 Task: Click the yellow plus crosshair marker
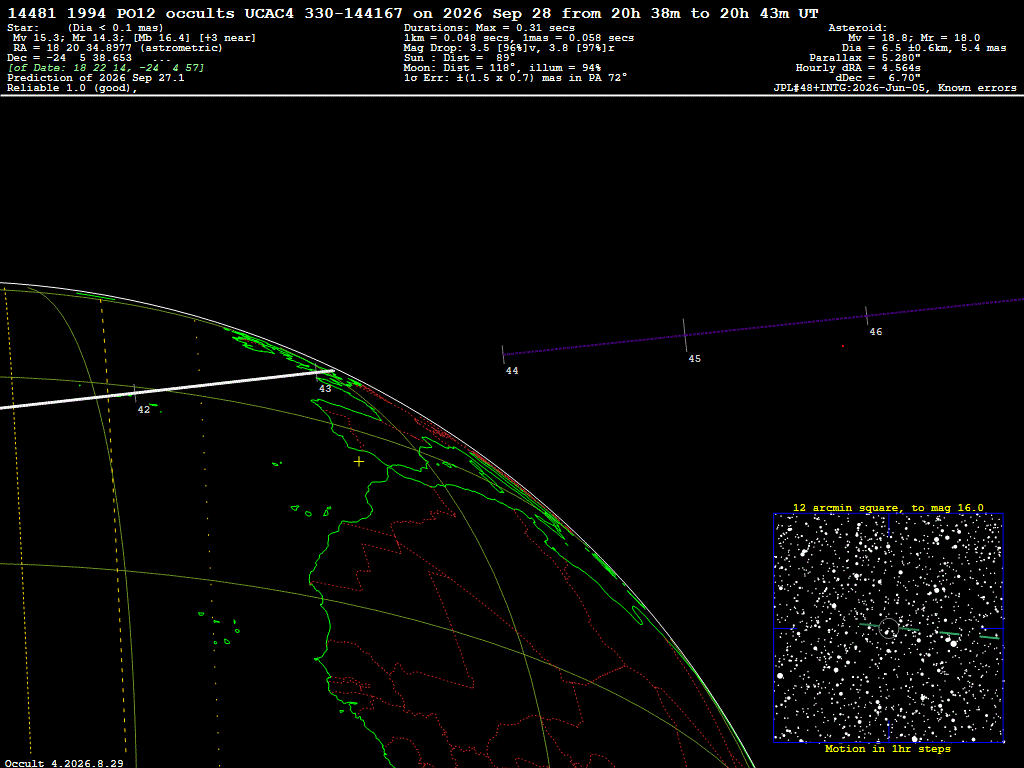pyautogui.click(x=359, y=462)
